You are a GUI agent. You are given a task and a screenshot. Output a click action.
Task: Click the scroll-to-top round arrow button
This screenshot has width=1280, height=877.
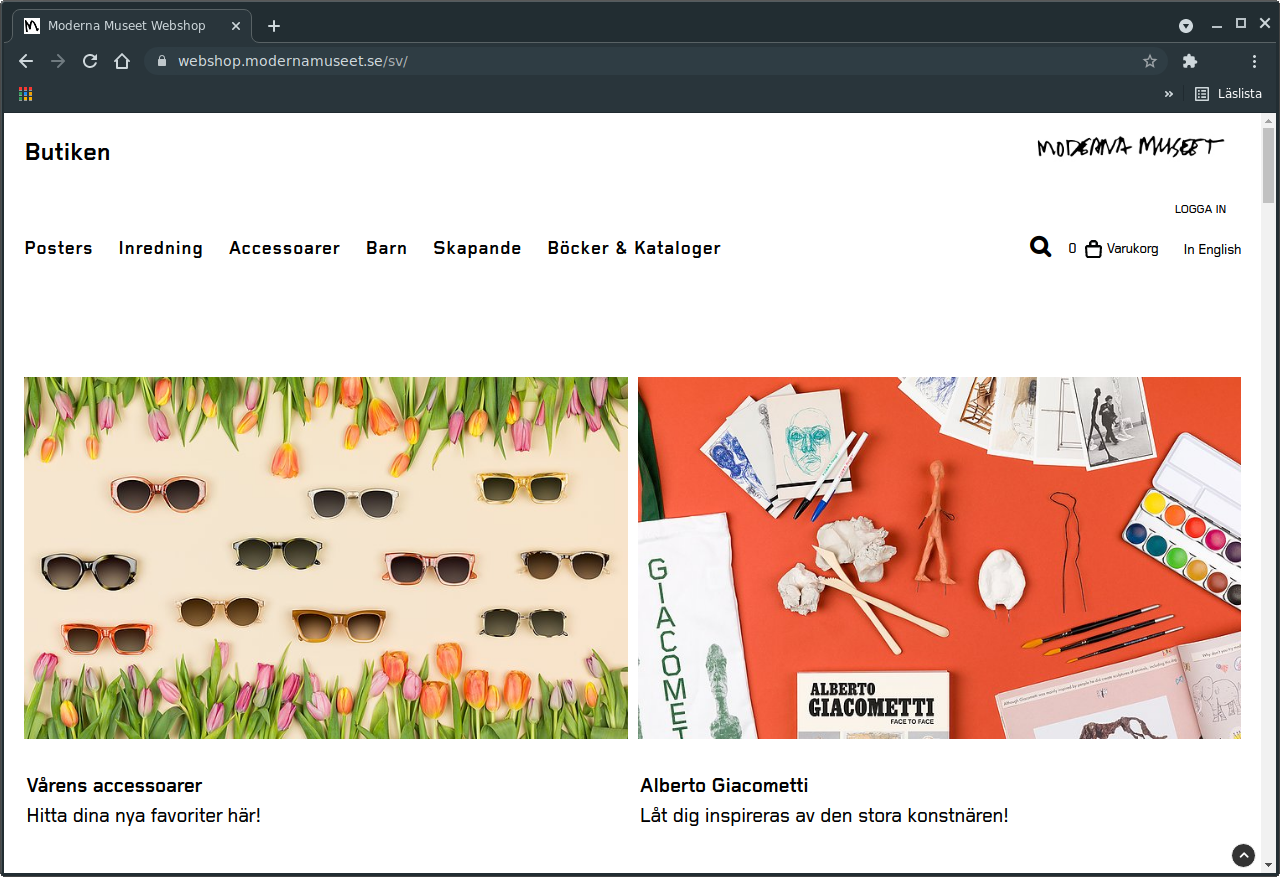pos(1243,855)
